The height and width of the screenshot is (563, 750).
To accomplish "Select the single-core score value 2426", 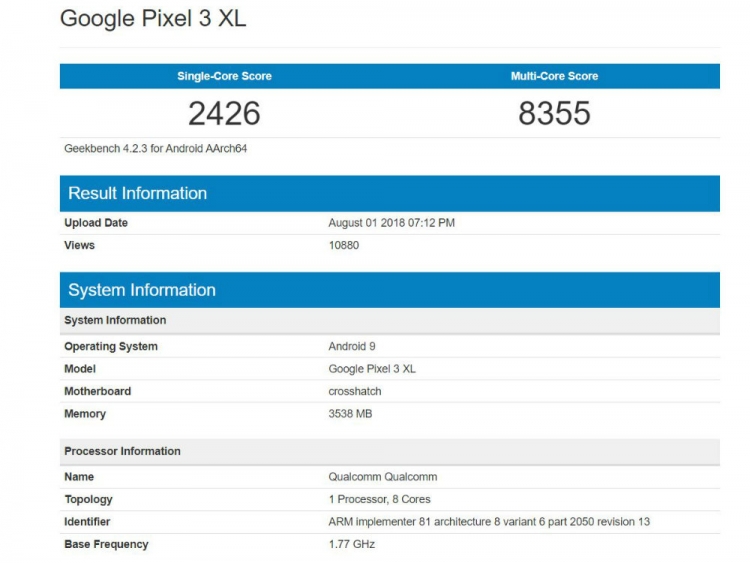I will point(224,113).
